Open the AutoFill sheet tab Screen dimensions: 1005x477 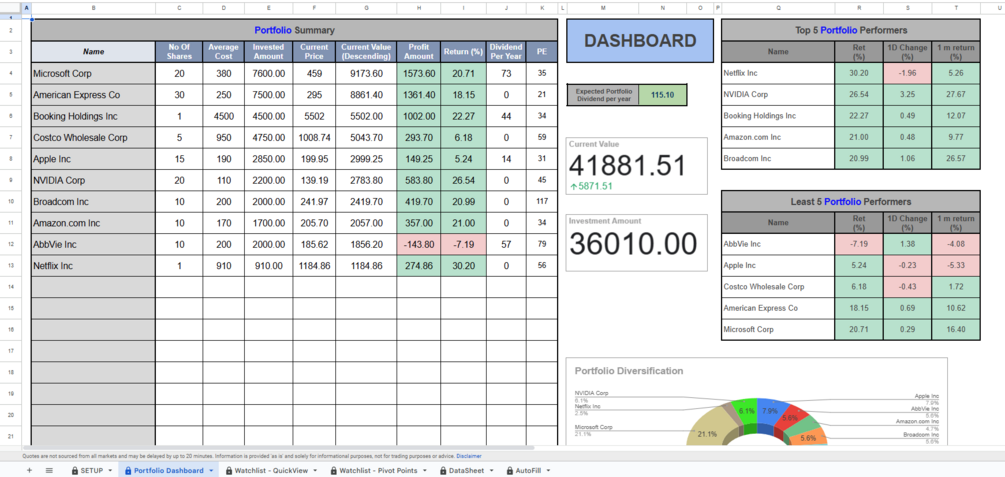529,471
